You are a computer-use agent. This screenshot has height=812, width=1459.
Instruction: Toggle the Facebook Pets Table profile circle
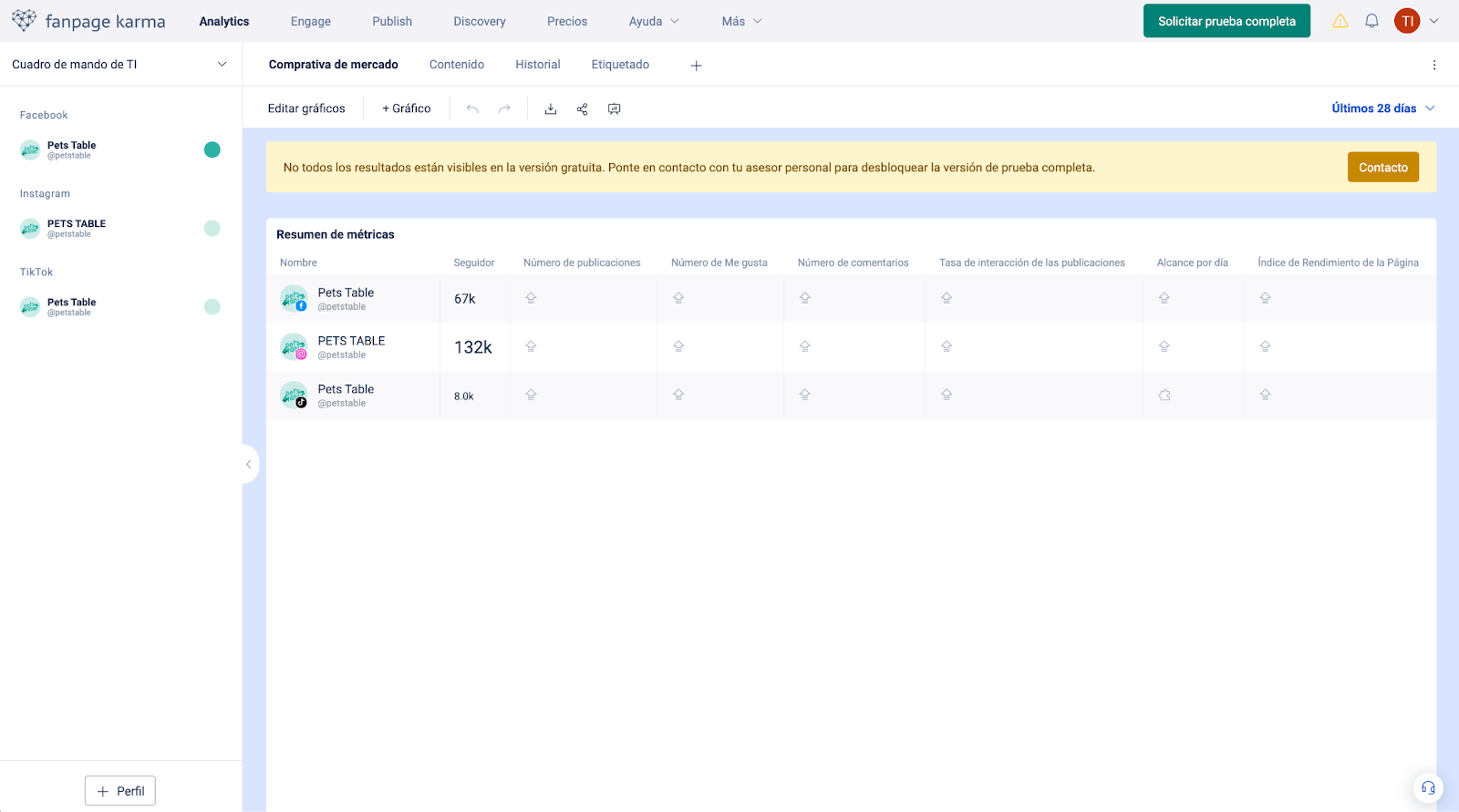(x=212, y=150)
